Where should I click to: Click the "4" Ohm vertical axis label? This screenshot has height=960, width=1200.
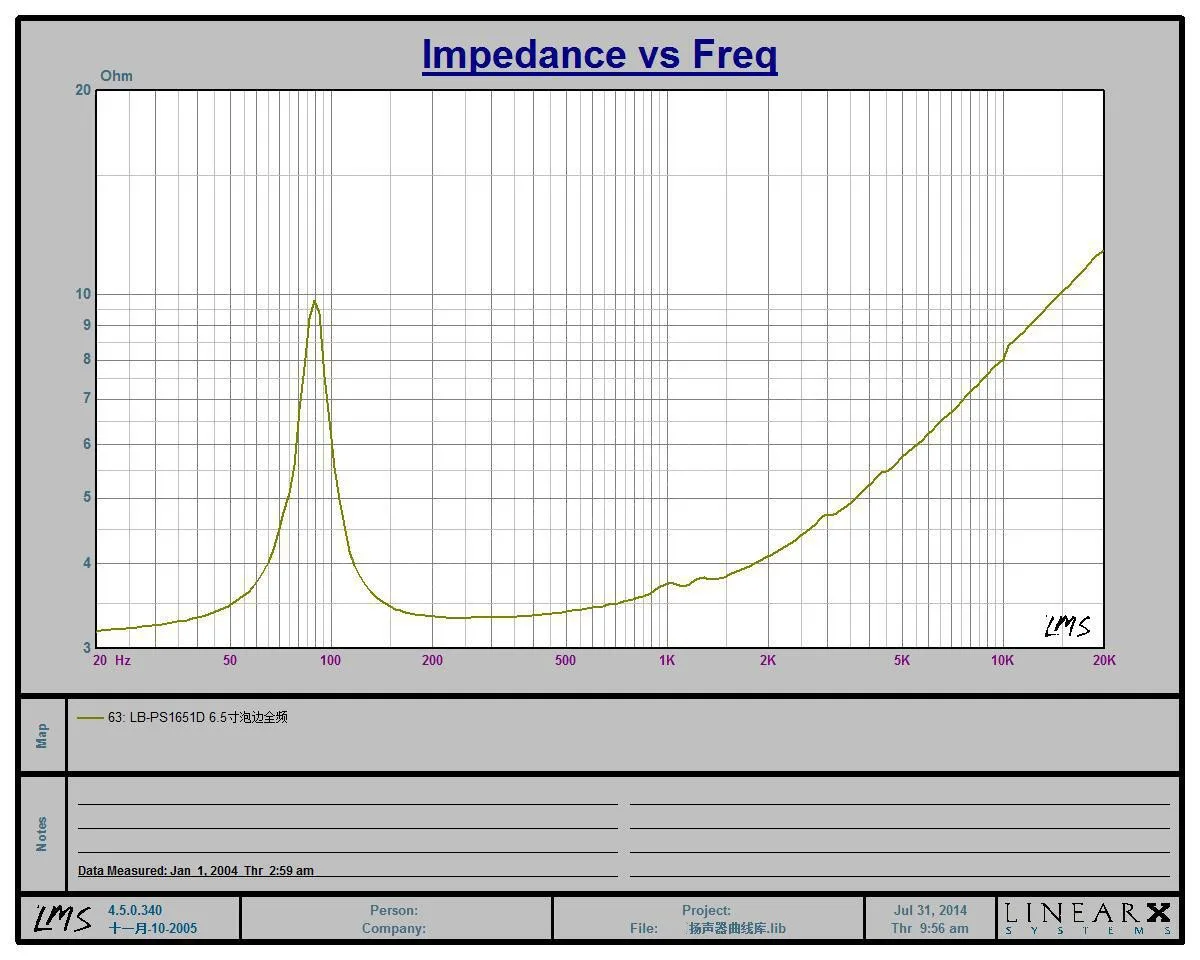click(x=87, y=563)
